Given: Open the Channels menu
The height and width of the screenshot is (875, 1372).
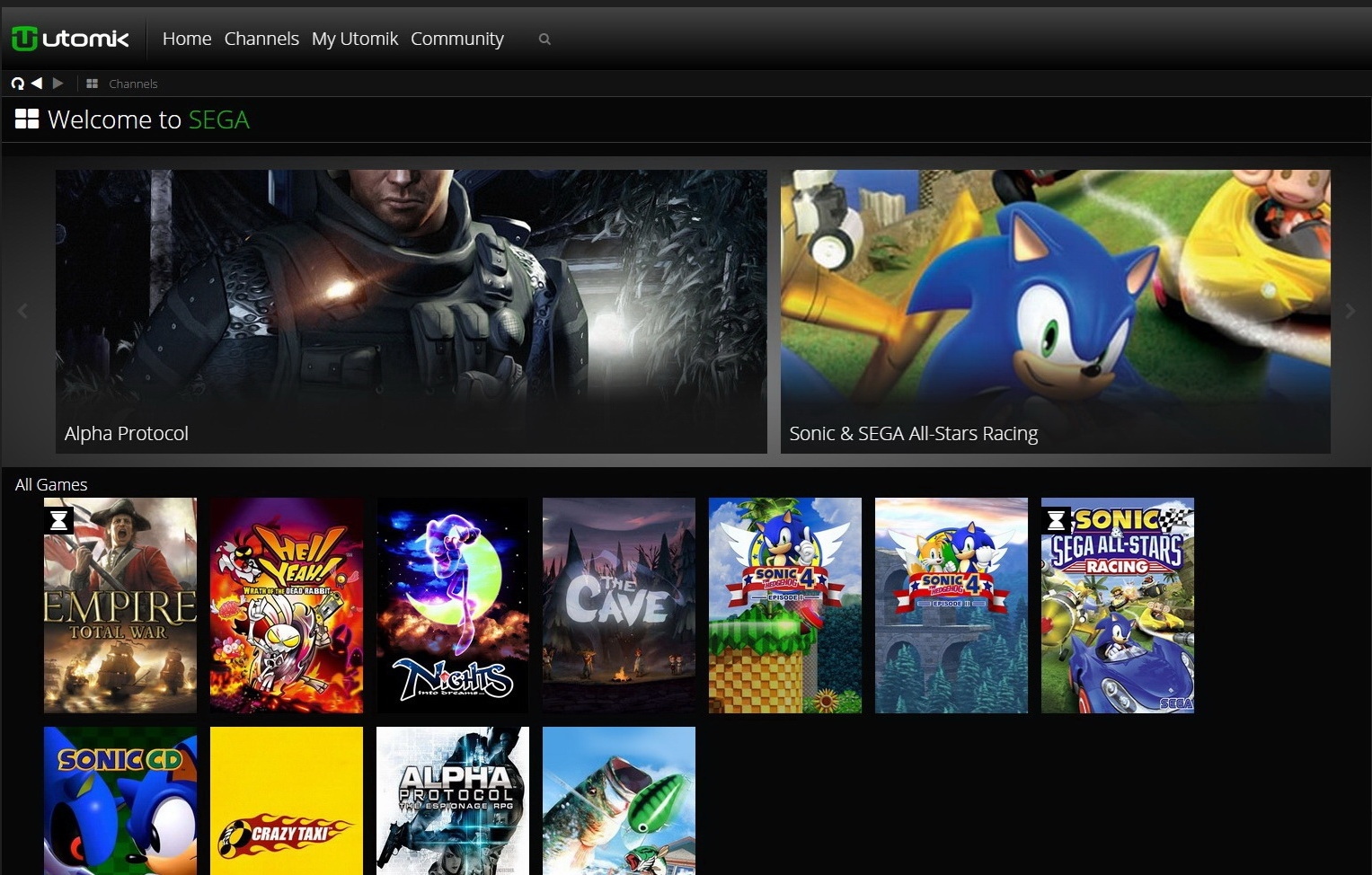Looking at the screenshot, I should (261, 39).
